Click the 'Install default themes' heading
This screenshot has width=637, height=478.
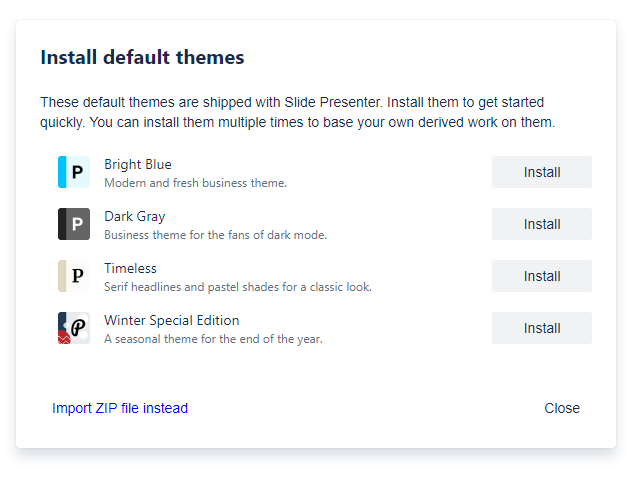(x=142, y=57)
